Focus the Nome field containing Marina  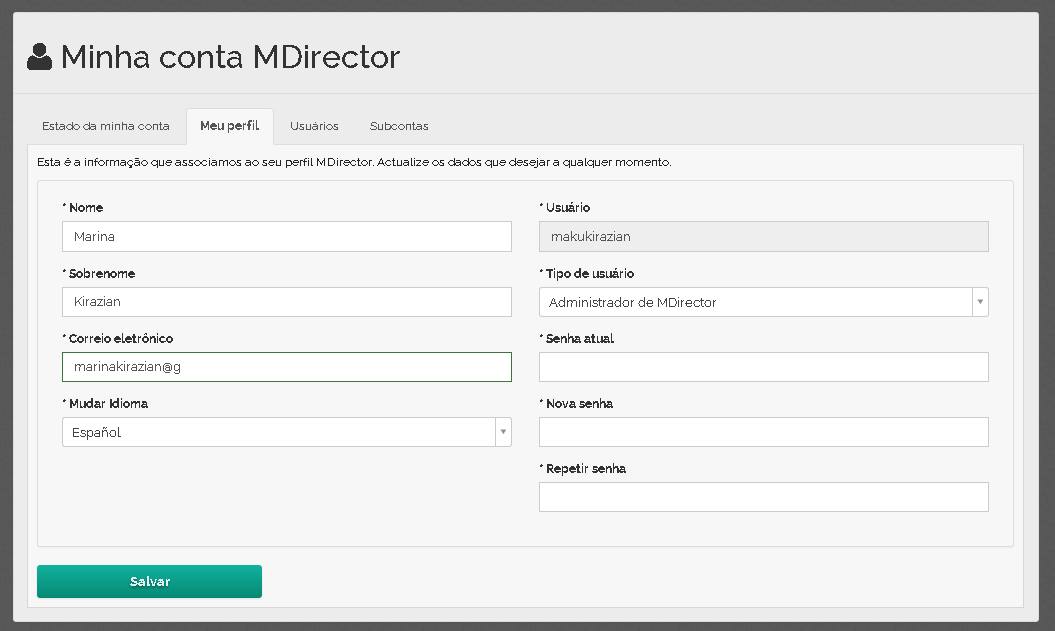pyautogui.click(x=286, y=237)
